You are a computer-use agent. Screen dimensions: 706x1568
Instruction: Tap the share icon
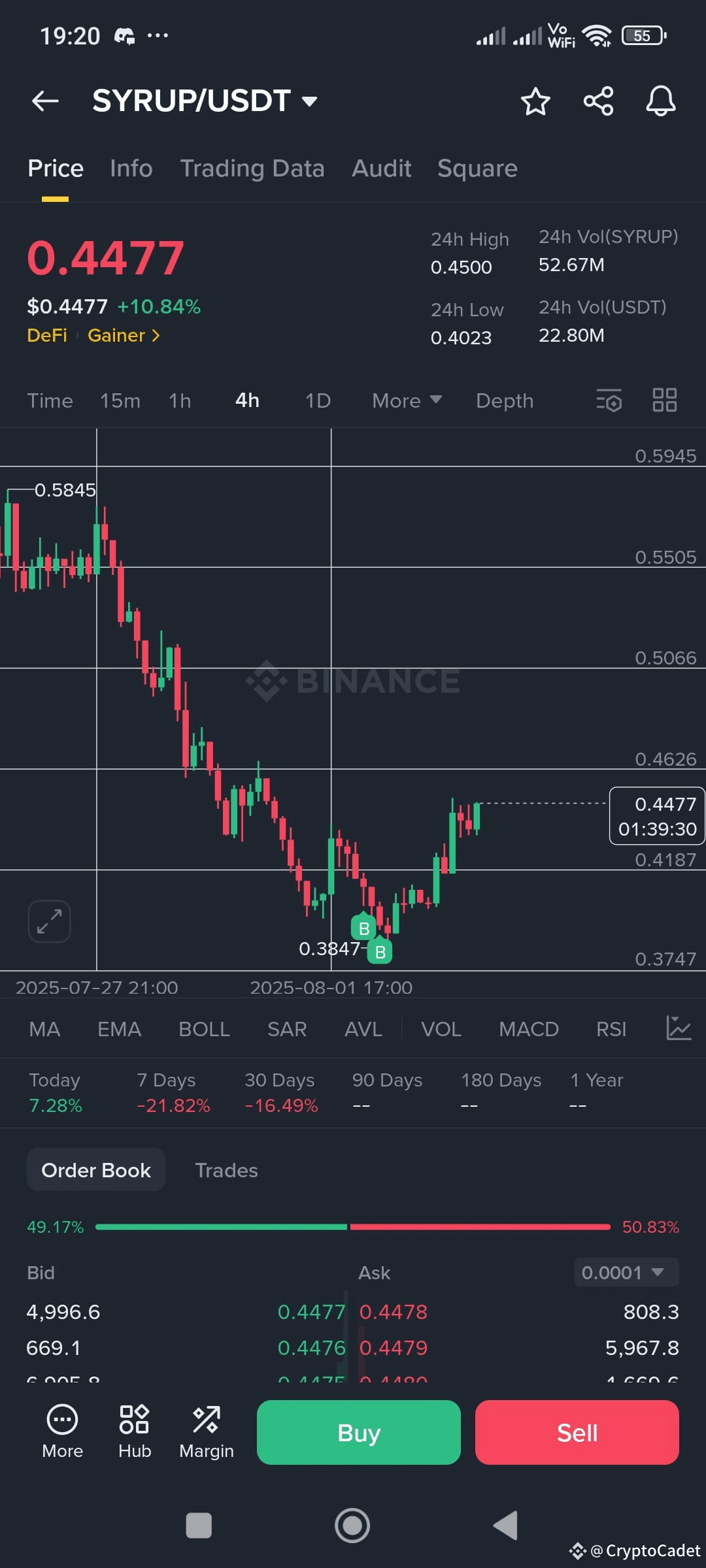pos(598,101)
